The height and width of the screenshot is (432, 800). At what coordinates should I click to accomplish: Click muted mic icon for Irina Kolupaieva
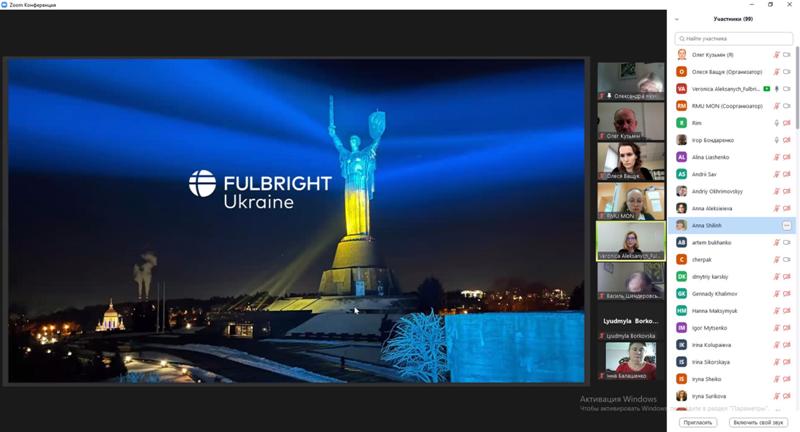click(x=777, y=345)
